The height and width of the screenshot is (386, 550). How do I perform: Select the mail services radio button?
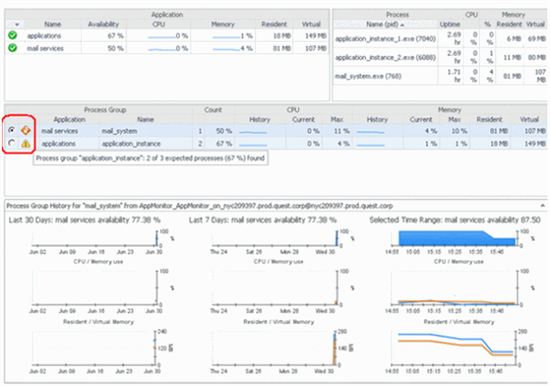(x=12, y=130)
